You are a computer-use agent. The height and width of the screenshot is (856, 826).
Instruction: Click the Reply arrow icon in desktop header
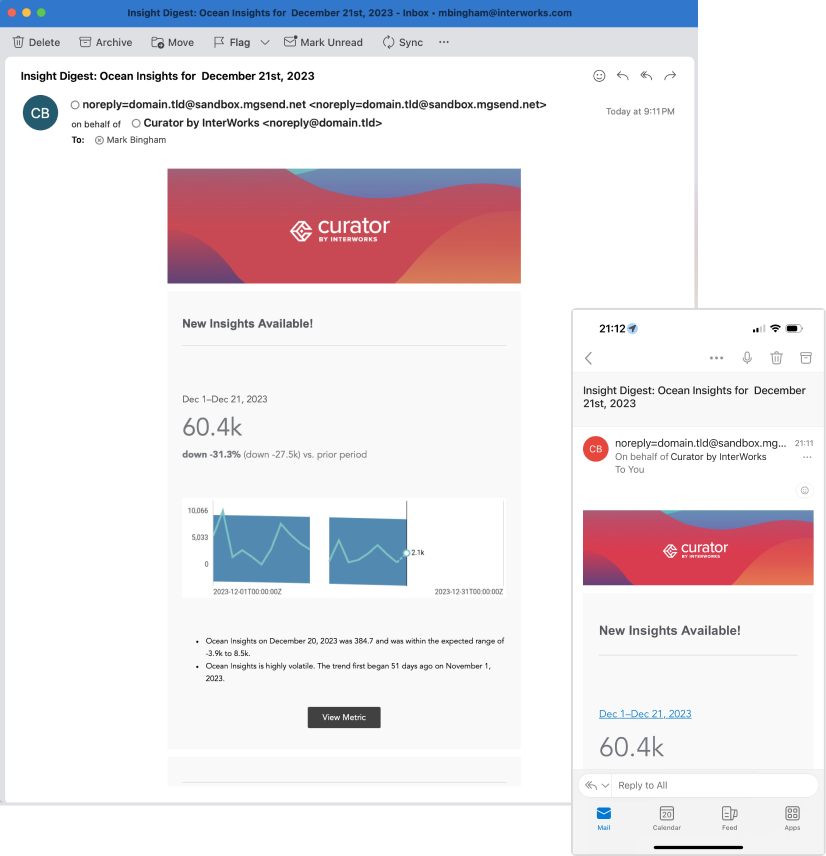pyautogui.click(x=622, y=76)
